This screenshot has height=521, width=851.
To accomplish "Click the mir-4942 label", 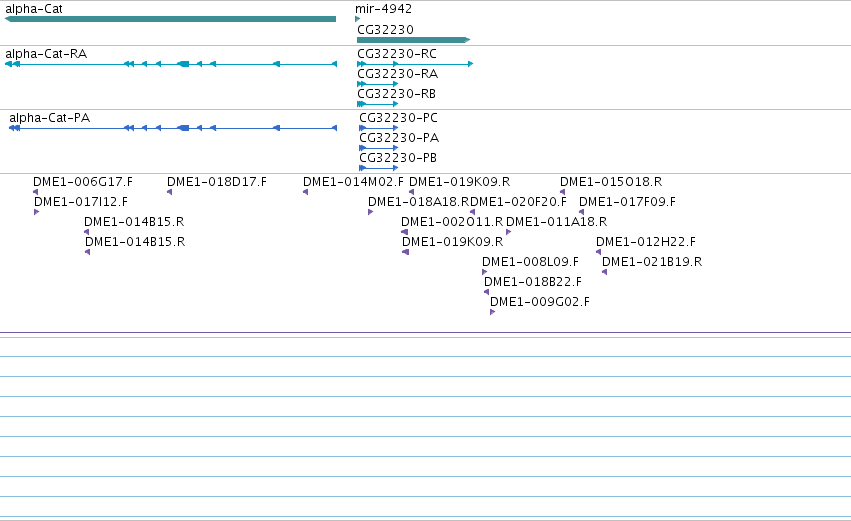I will point(383,9).
